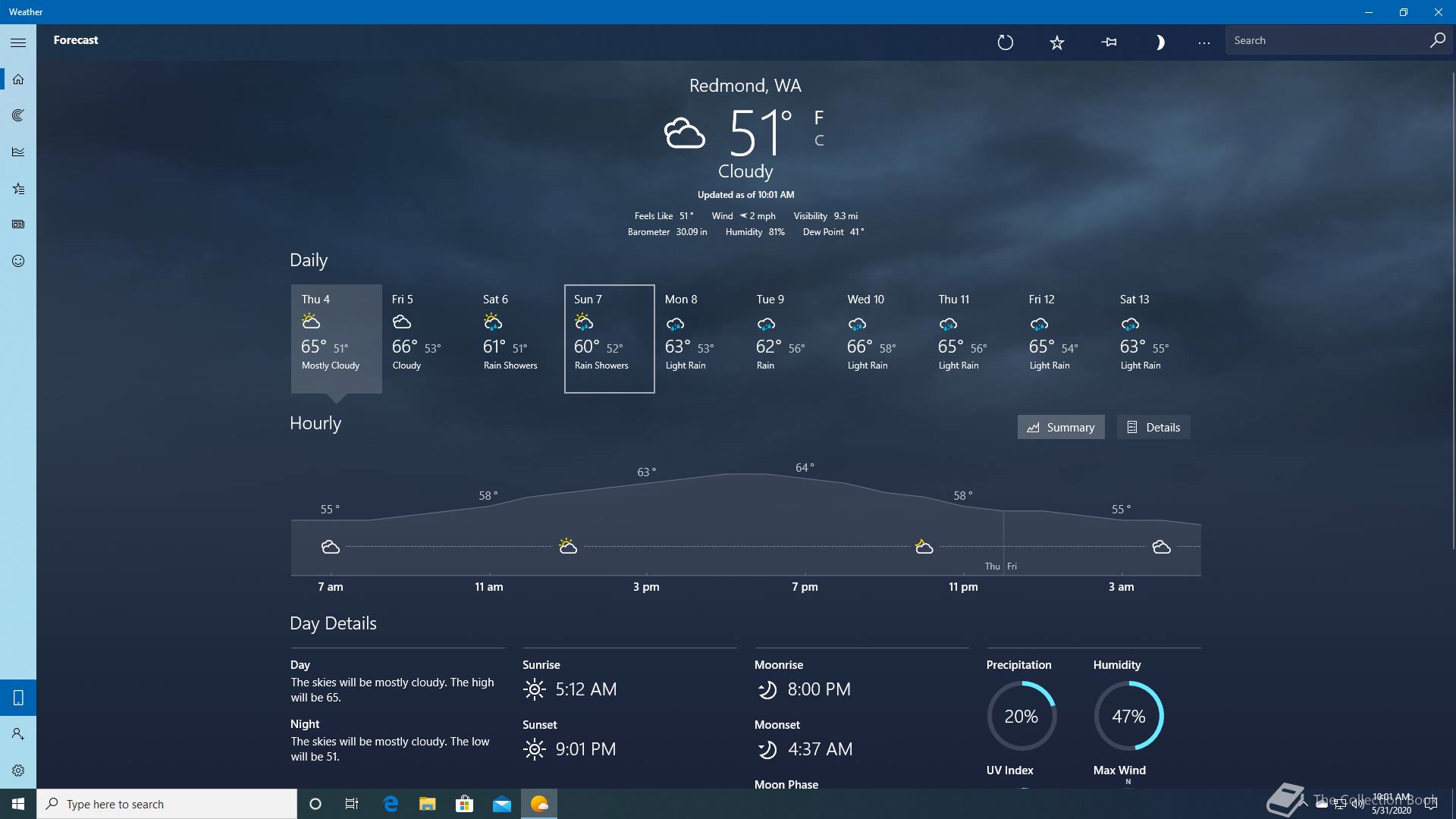Click the 7 am cloud icon on hourly chart
Image resolution: width=1456 pixels, height=819 pixels.
pyautogui.click(x=331, y=547)
